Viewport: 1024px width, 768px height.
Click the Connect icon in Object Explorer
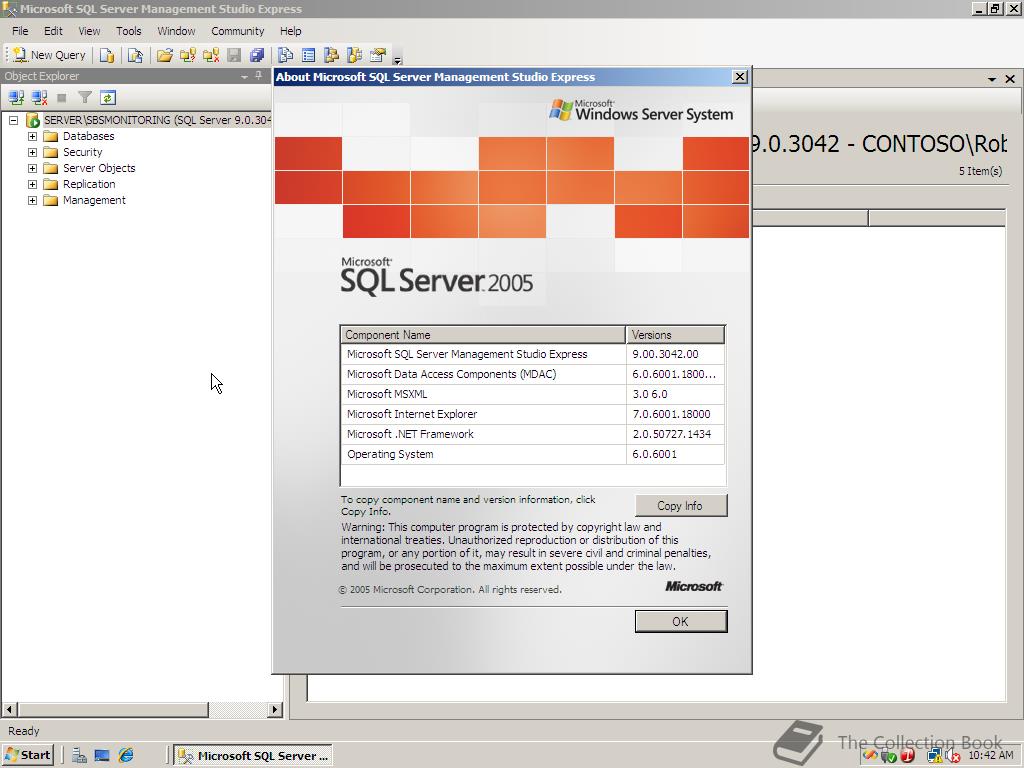click(x=16, y=98)
